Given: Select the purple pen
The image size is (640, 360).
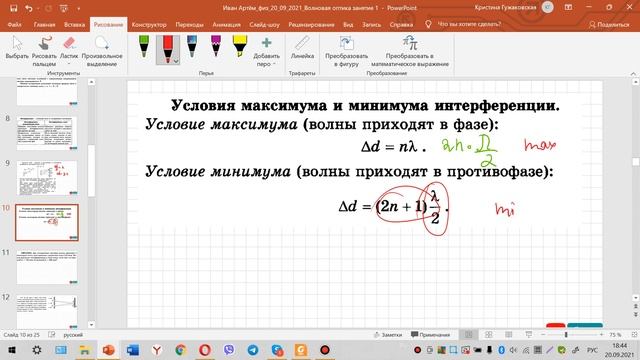Looking at the screenshot, I should coord(216,46).
